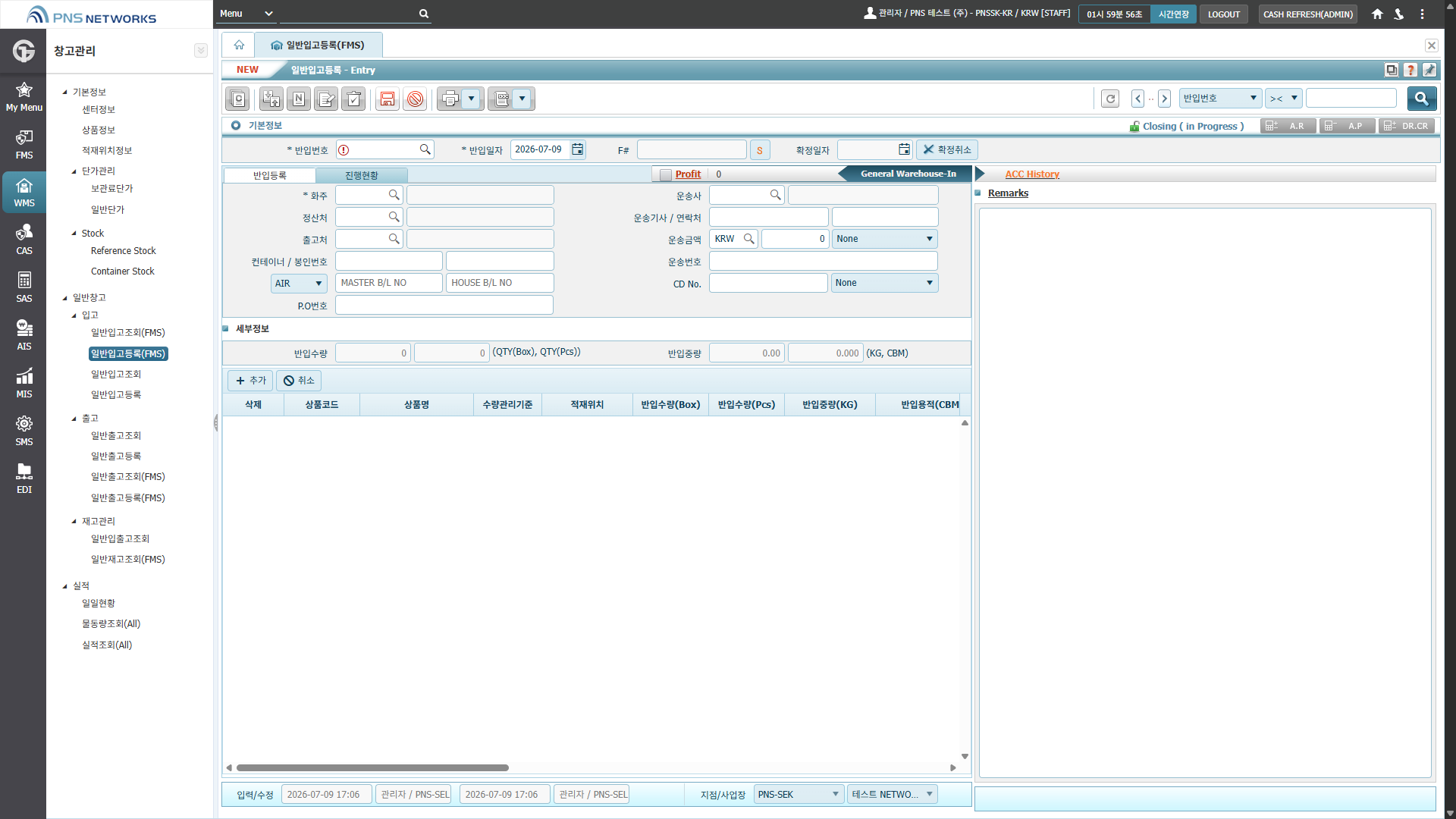Select the 반입등록 tab
1456x819 pixels.
269,175
